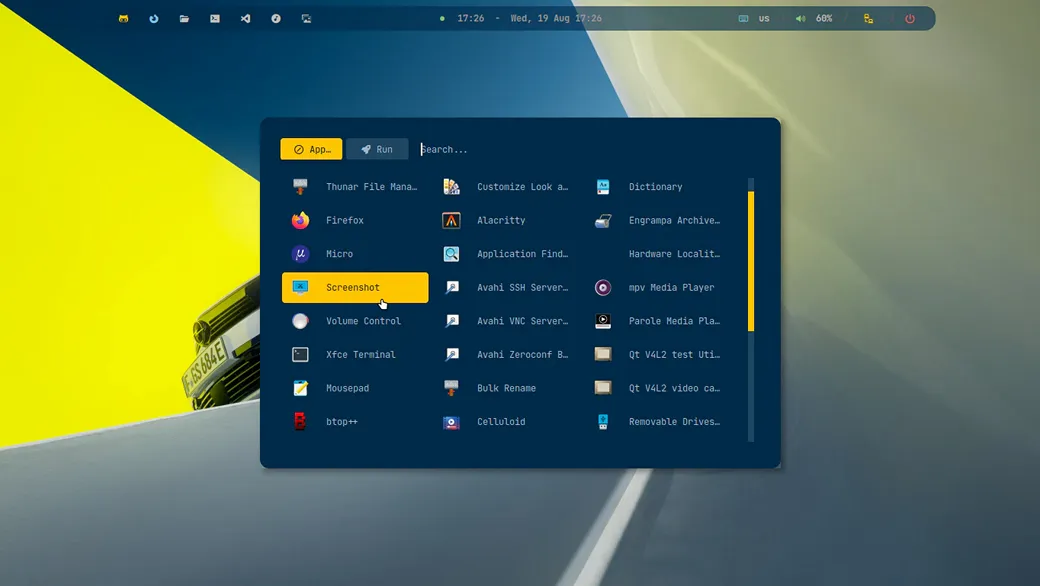Click the launcher list scrollbar
Viewport: 1040px width, 586px height.
click(x=751, y=310)
